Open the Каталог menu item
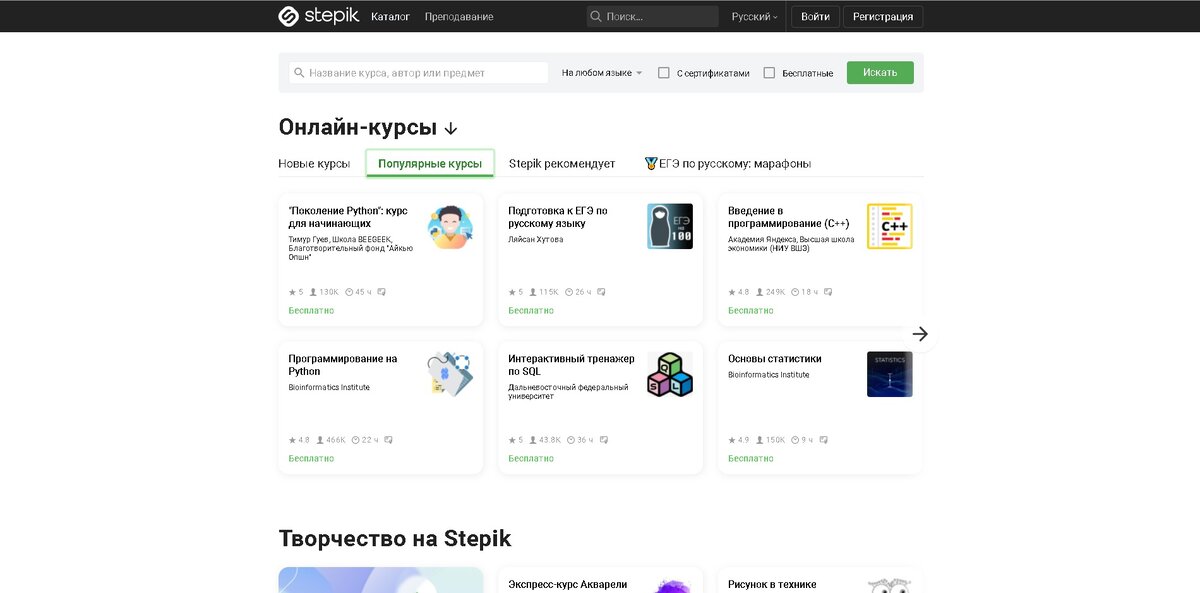 coord(390,17)
